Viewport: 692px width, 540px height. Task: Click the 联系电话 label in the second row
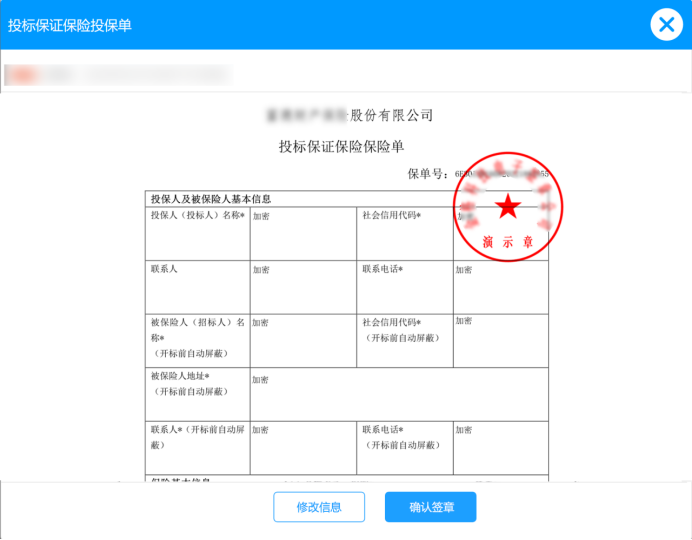pos(389,269)
